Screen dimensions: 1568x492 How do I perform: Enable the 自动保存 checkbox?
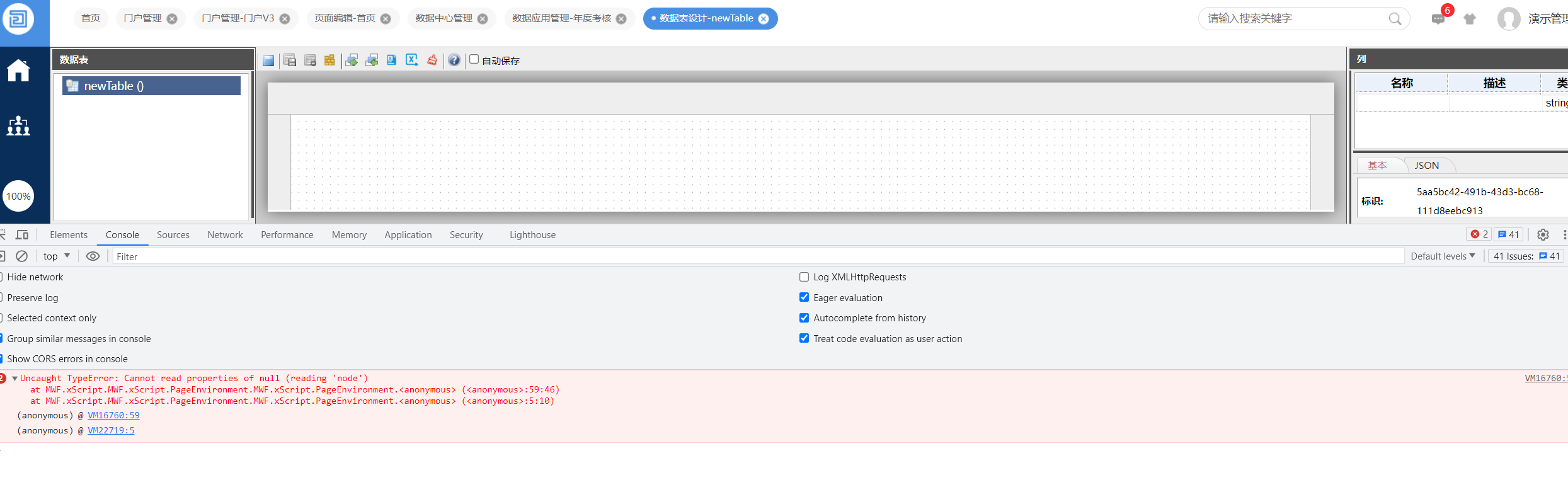(x=474, y=59)
